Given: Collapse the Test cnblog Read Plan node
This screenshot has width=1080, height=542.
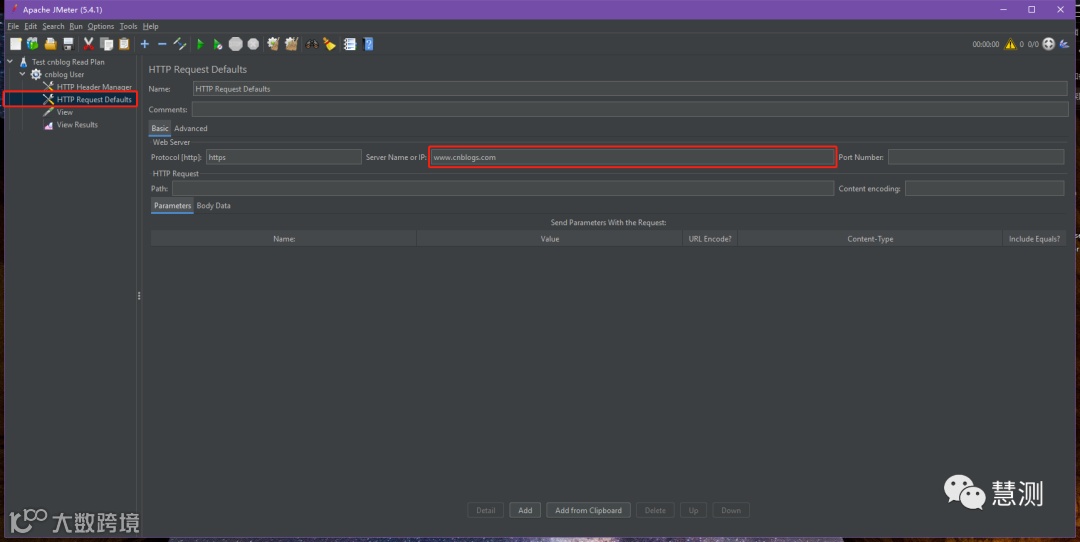Looking at the screenshot, I should click(10, 61).
